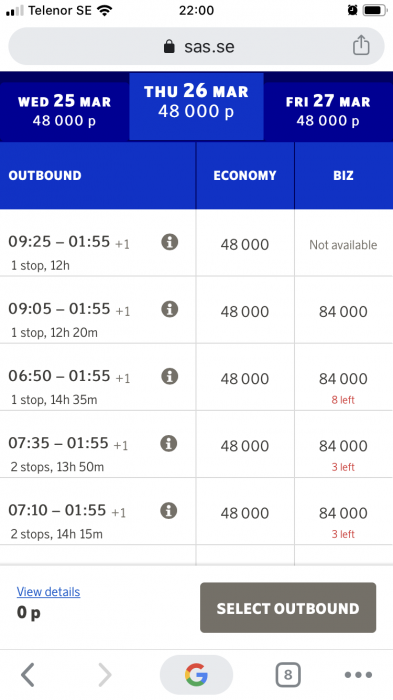Switch to Fri 27 Mar date tab
The image size is (393, 700).
tap(328, 111)
